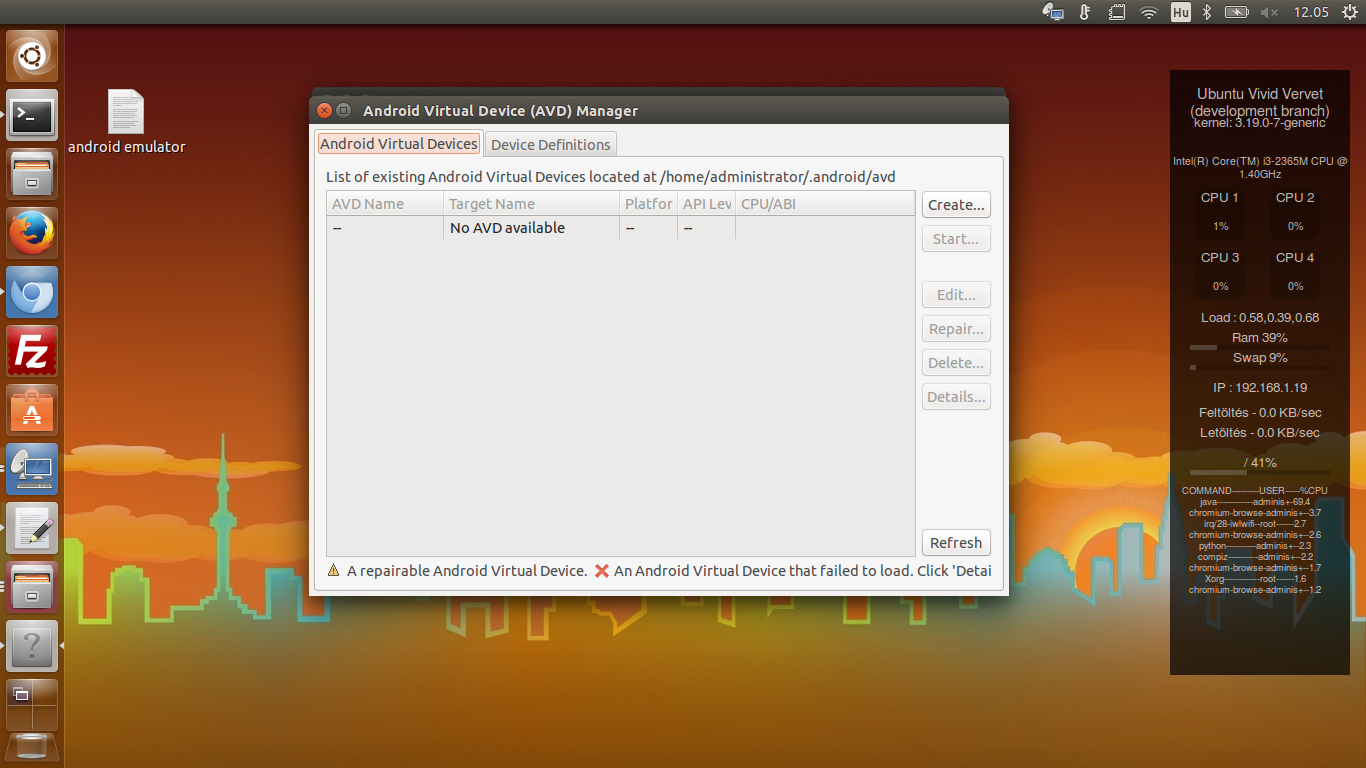
Task: Open the system power gear menu
Action: (x=1348, y=12)
